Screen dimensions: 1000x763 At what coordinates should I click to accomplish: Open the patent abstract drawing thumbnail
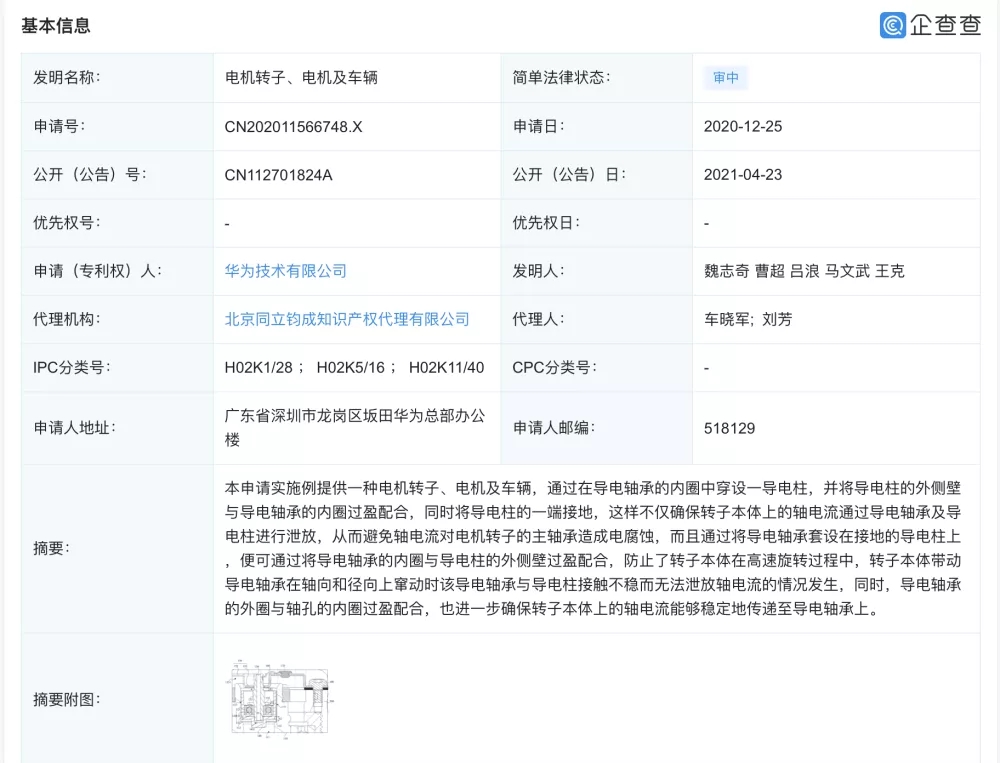pyautogui.click(x=281, y=699)
